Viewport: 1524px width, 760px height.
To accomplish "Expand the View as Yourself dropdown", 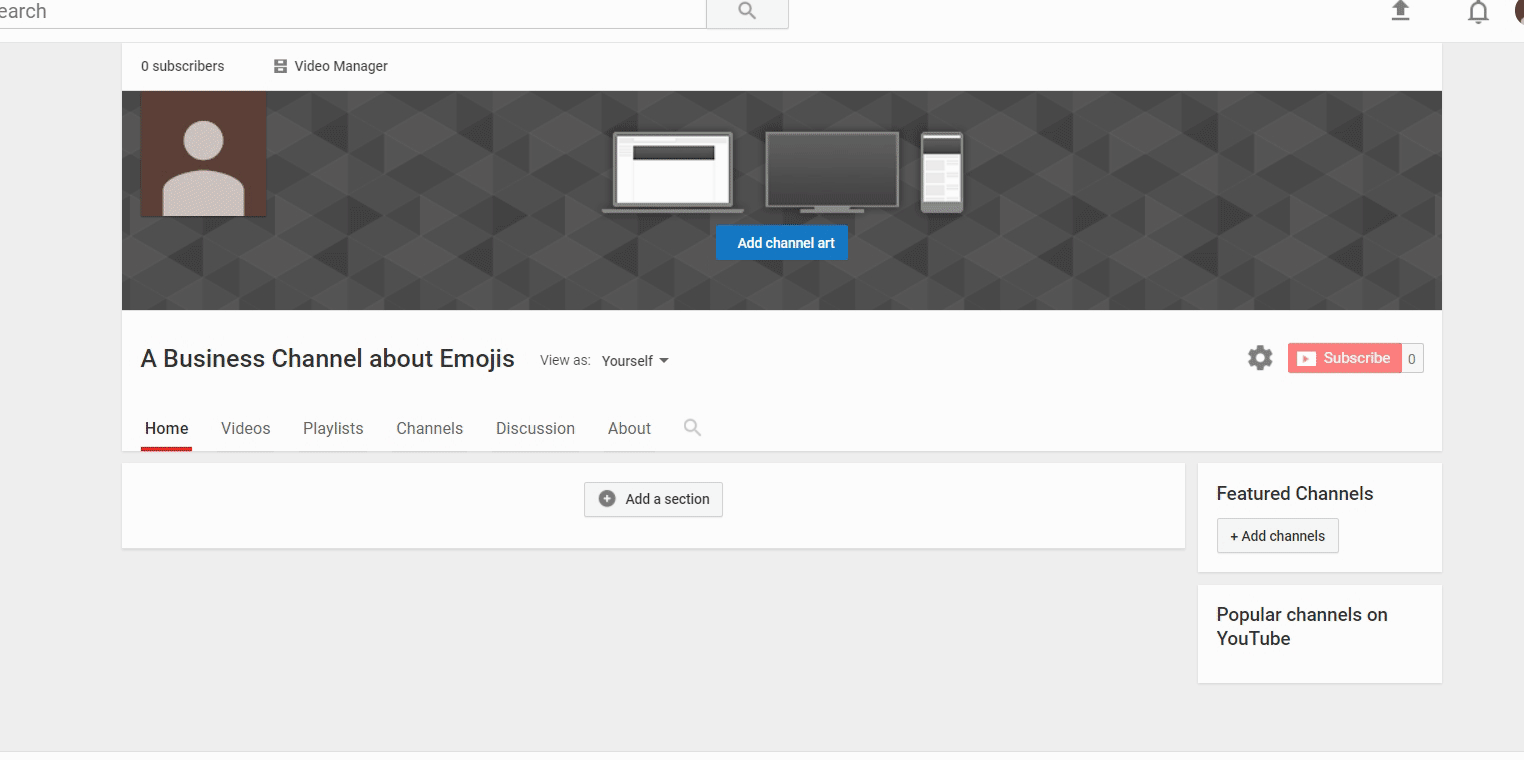I will pos(635,361).
